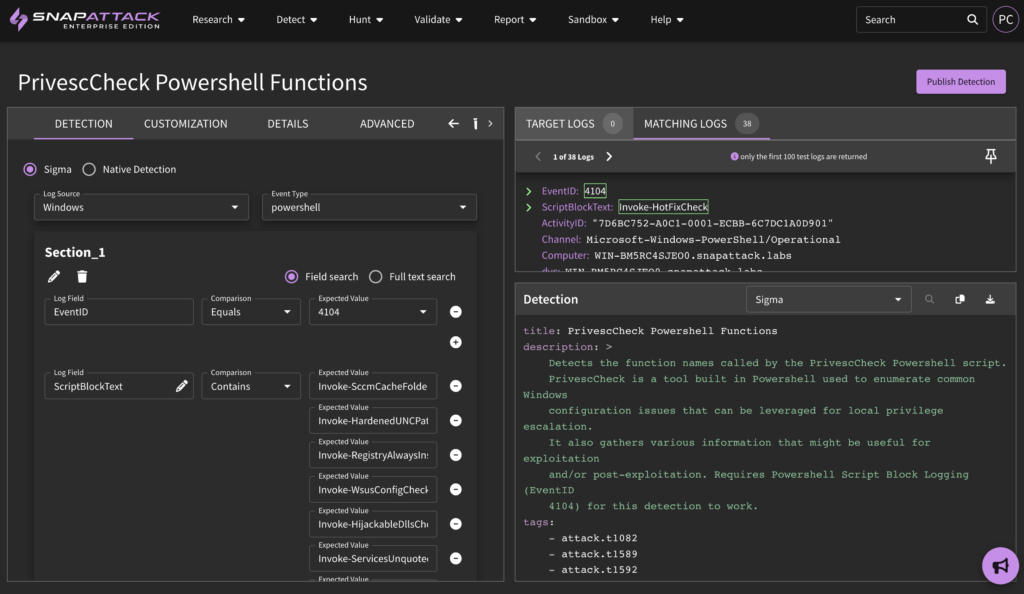Image resolution: width=1024 pixels, height=594 pixels.
Task: Delete Section_1 using the trash icon
Action: 82,277
